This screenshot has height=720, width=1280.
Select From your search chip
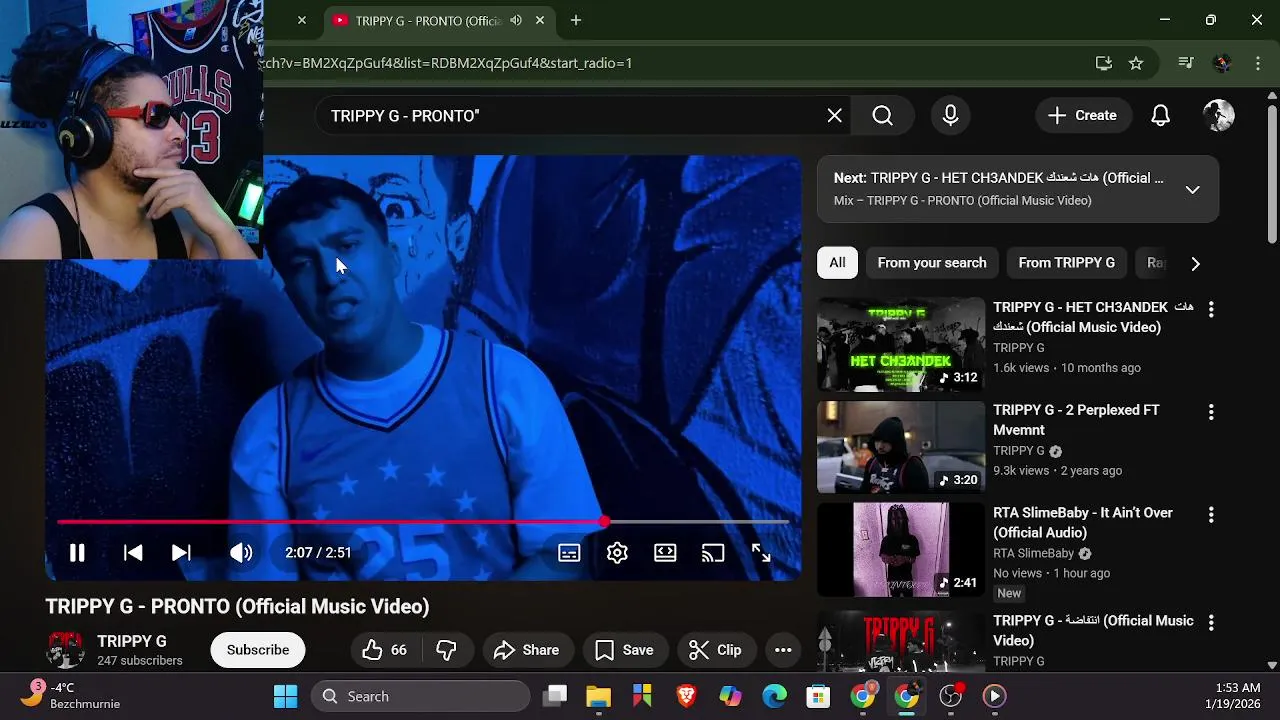point(932,263)
